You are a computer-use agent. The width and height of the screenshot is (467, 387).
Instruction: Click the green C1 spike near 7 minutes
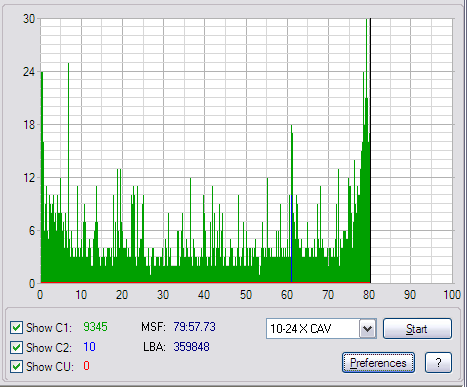pyautogui.click(x=69, y=150)
